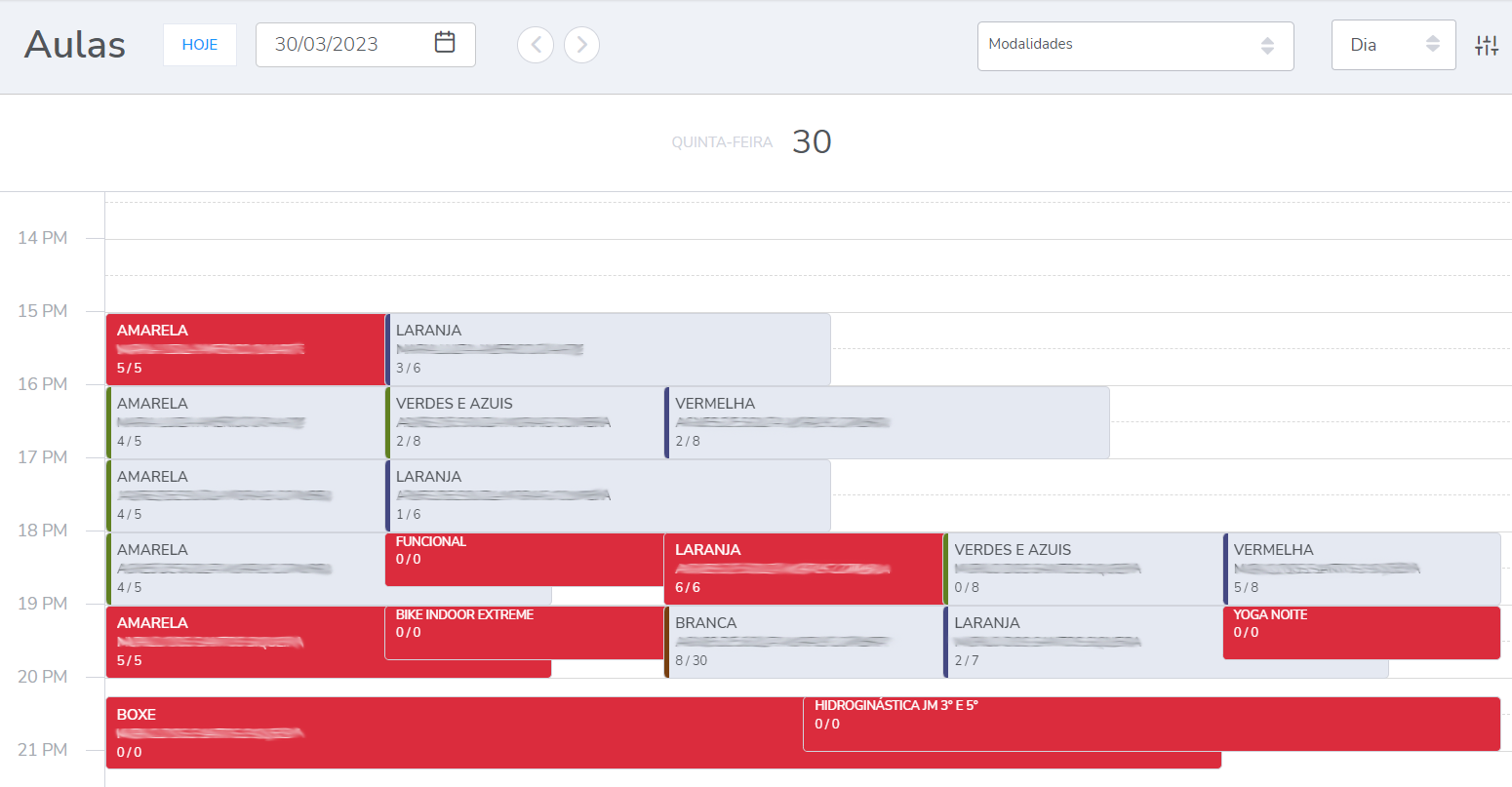Viewport: 1512px width, 787px height.
Task: Select the HIDROGINÁSTICA JM 3° E 5° class
Action: 1151,724
